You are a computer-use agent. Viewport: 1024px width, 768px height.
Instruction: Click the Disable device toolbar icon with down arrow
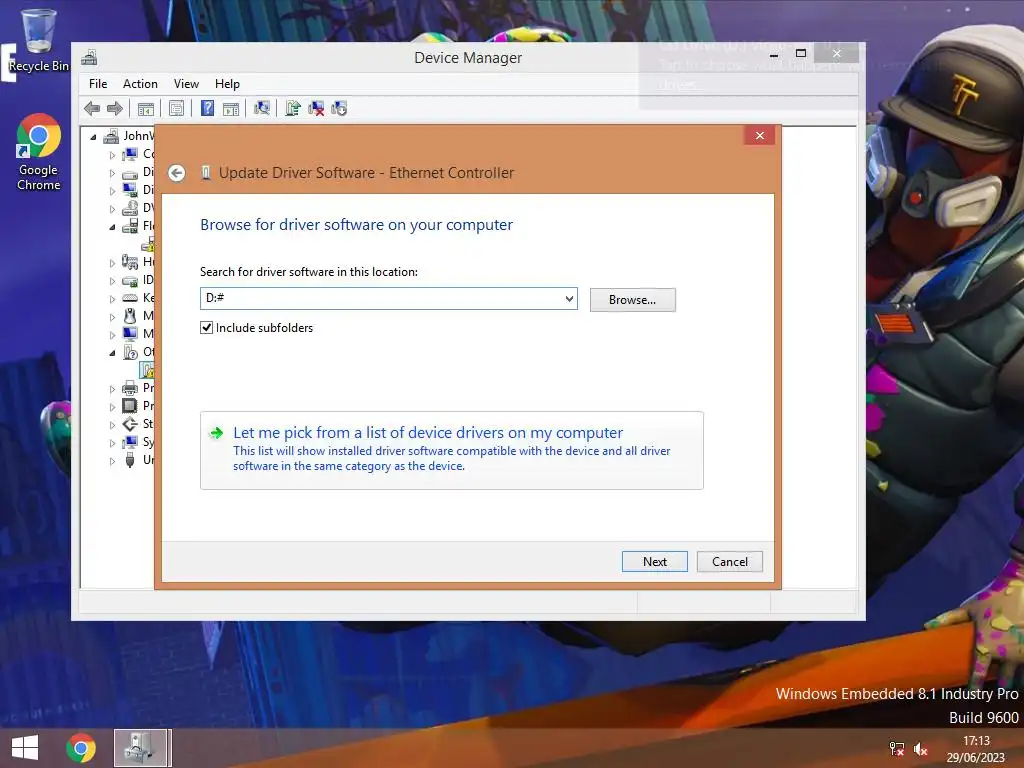[339, 108]
